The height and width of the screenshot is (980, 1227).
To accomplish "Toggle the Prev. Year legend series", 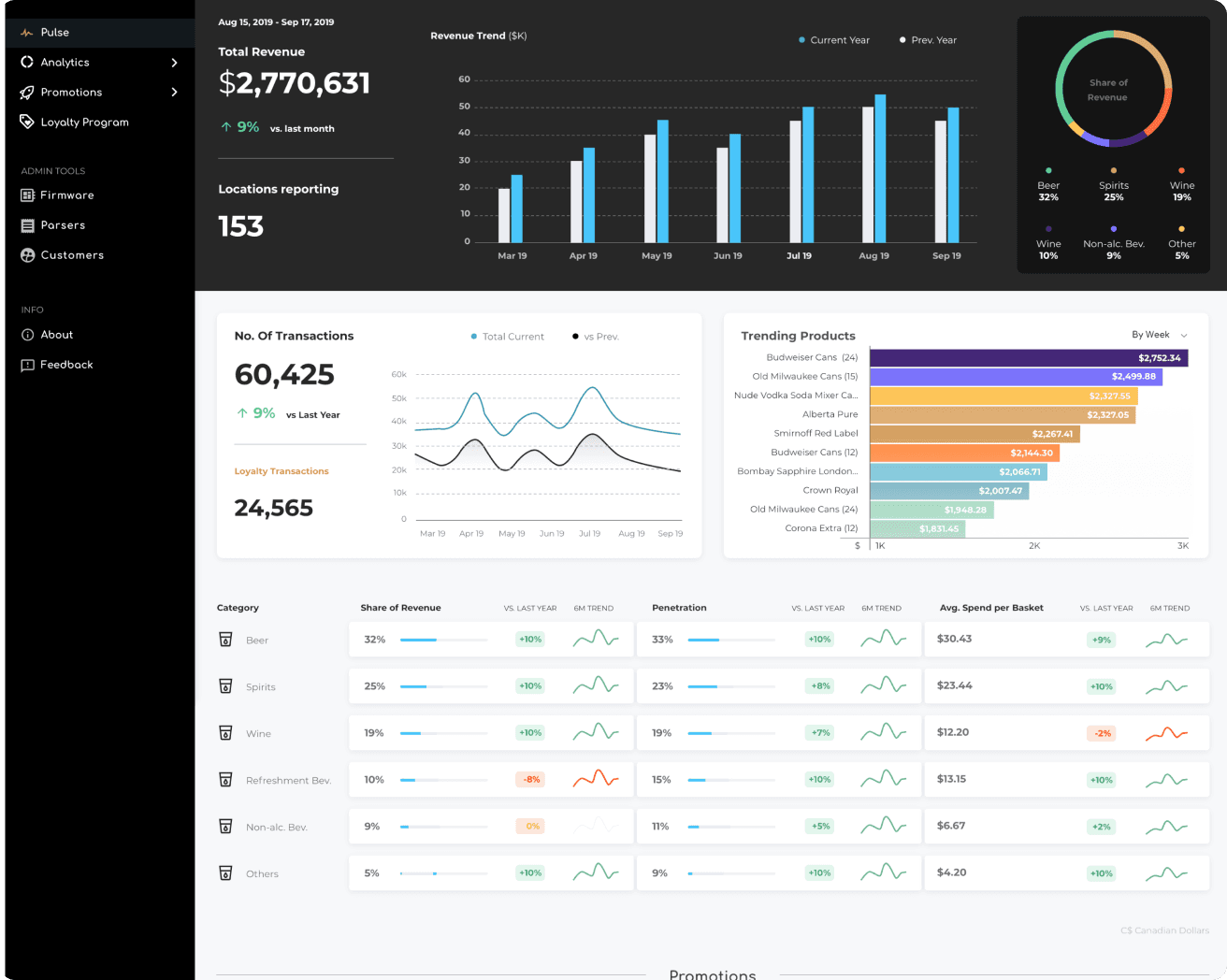I will pos(928,40).
